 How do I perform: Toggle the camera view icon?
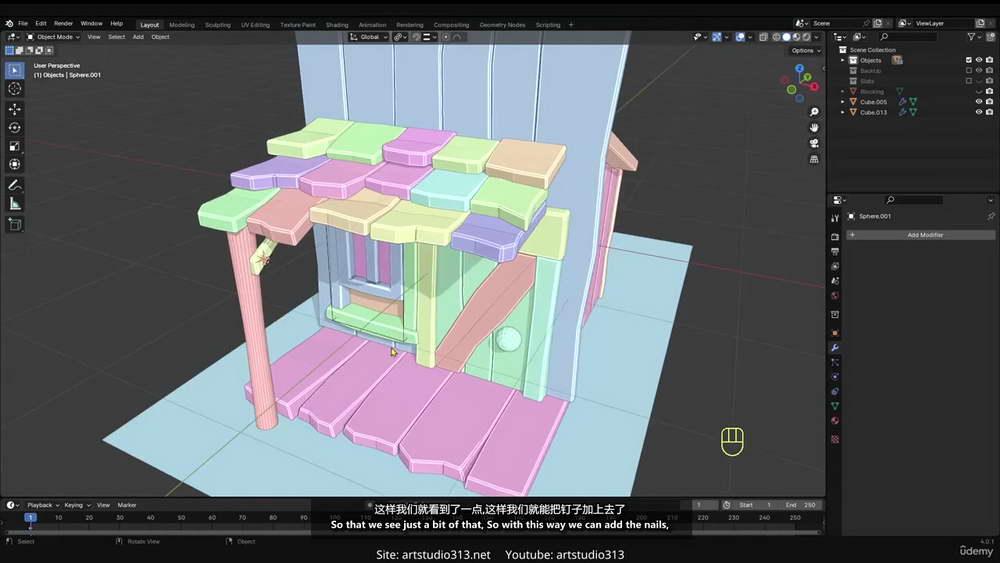(814, 143)
